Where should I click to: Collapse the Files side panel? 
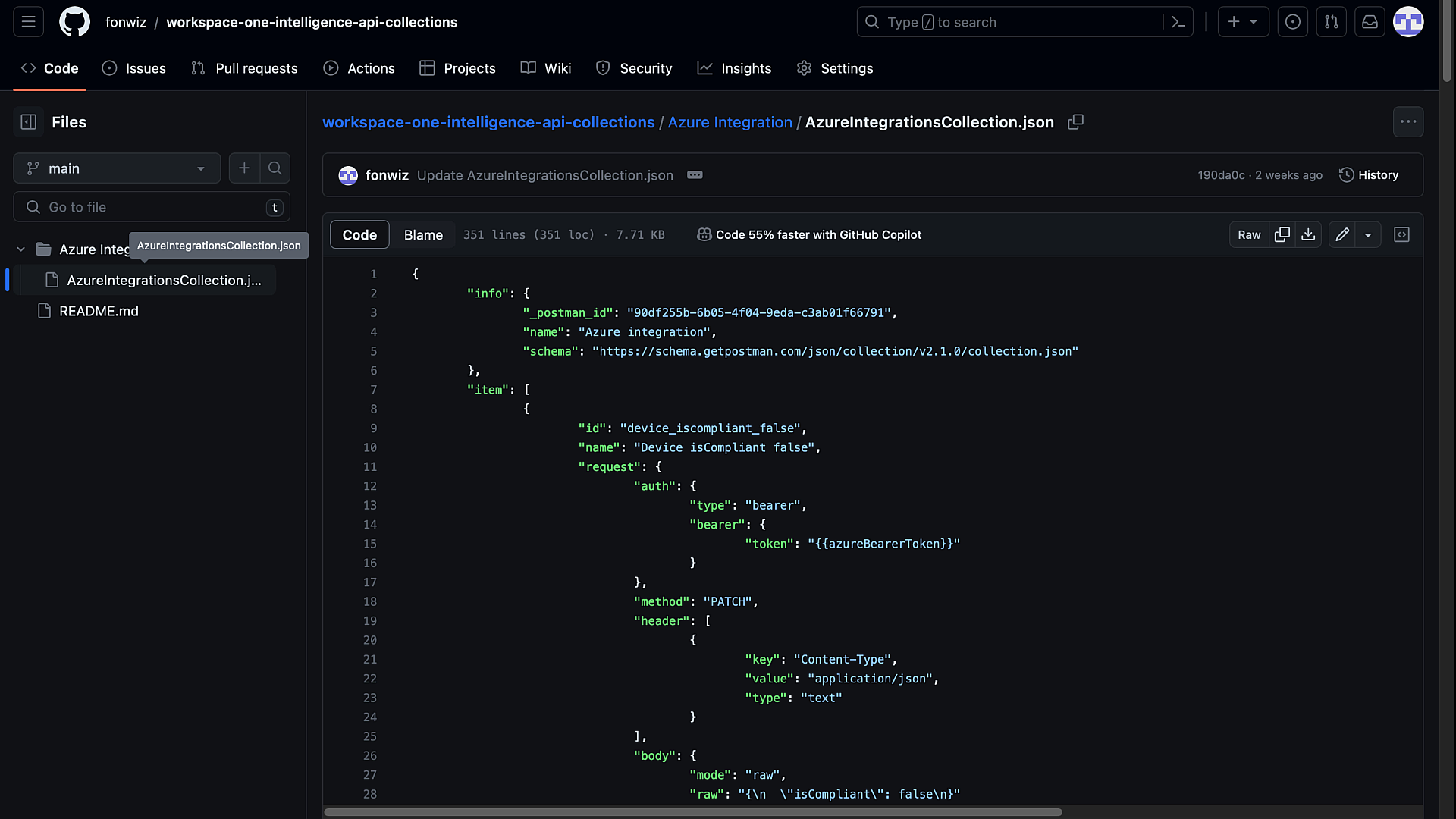tap(29, 122)
